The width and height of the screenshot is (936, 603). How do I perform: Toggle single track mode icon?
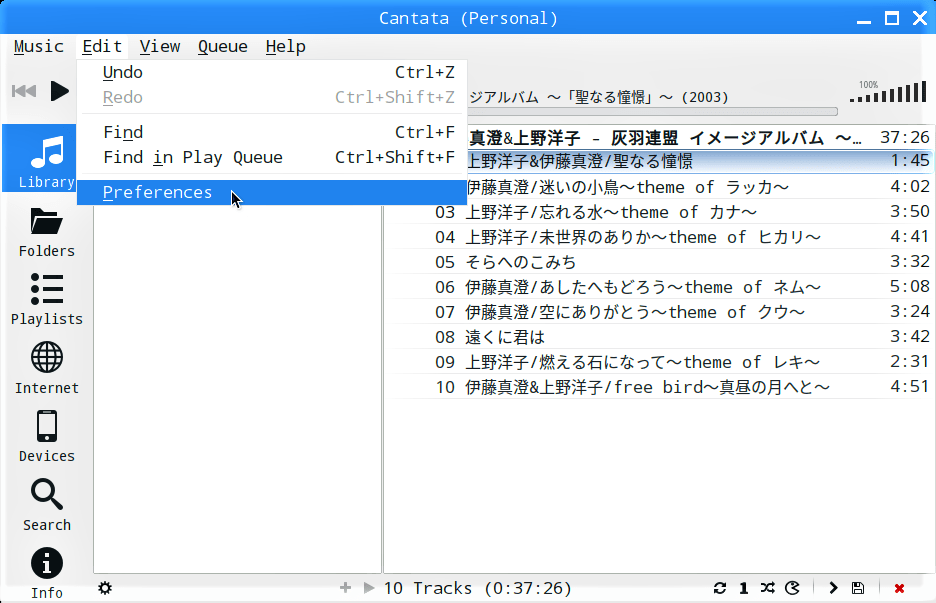[x=744, y=588]
